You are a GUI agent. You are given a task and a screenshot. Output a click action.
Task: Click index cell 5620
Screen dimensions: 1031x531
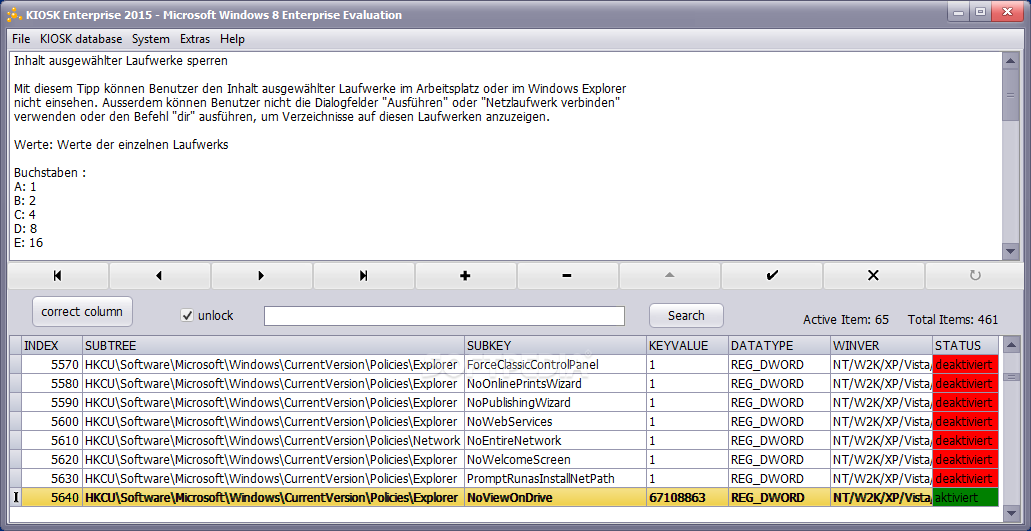click(x=52, y=459)
